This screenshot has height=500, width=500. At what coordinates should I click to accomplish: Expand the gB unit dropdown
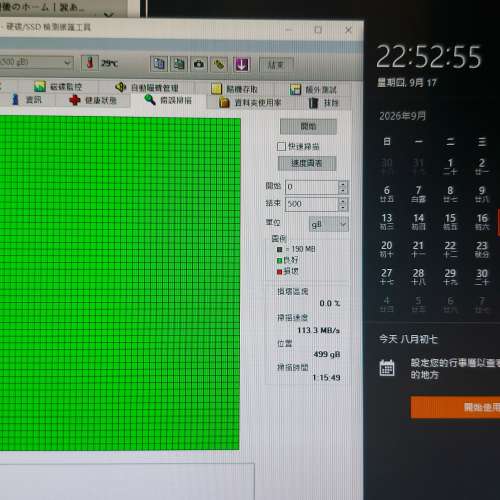(329, 225)
